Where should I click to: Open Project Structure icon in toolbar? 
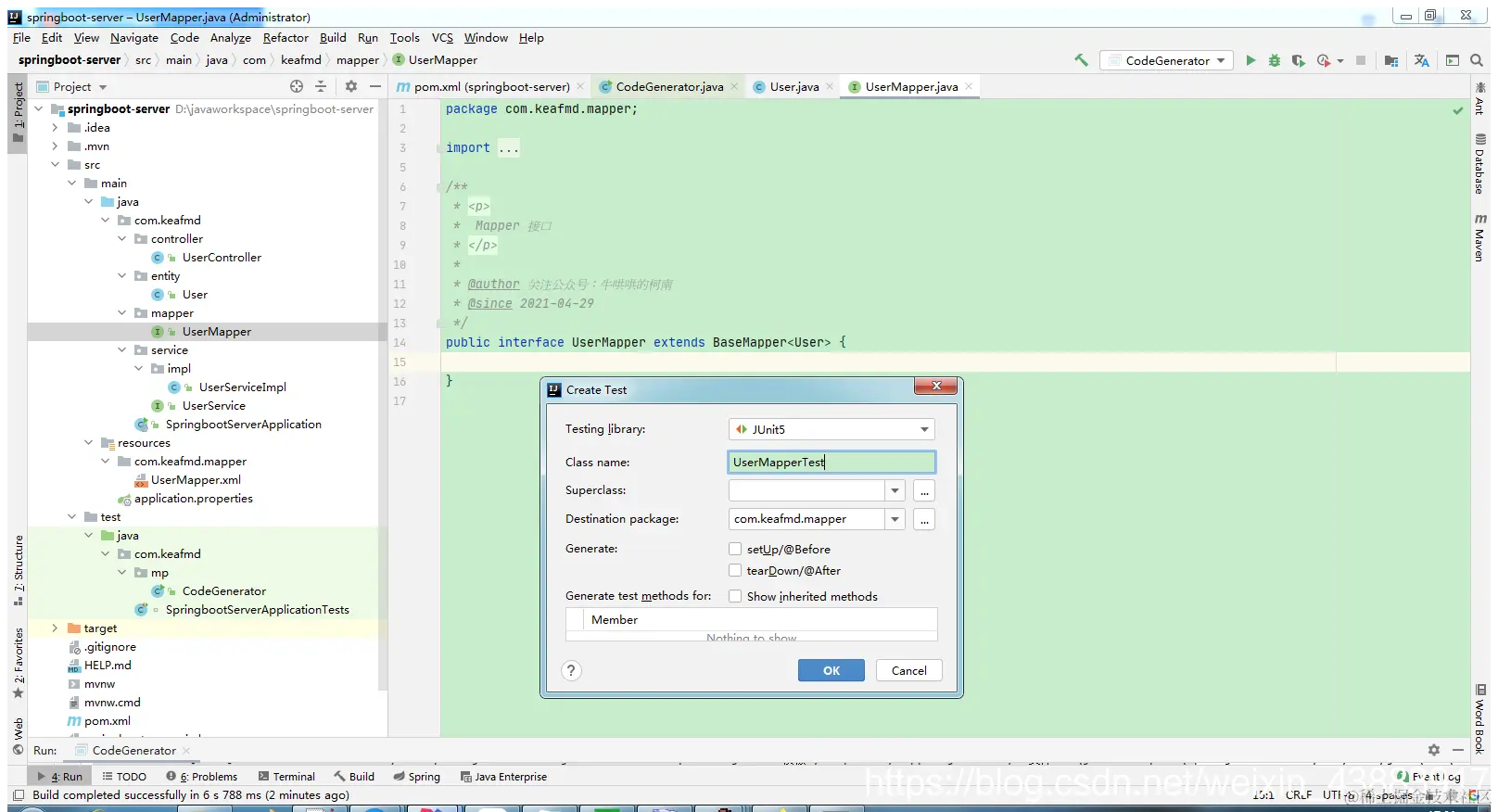click(1391, 60)
